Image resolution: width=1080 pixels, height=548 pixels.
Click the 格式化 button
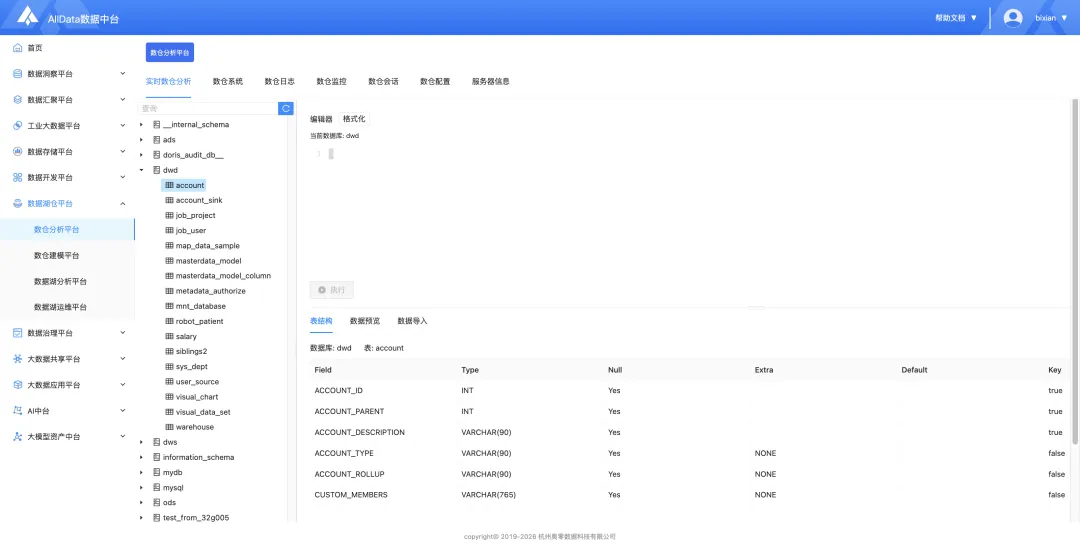(x=354, y=119)
